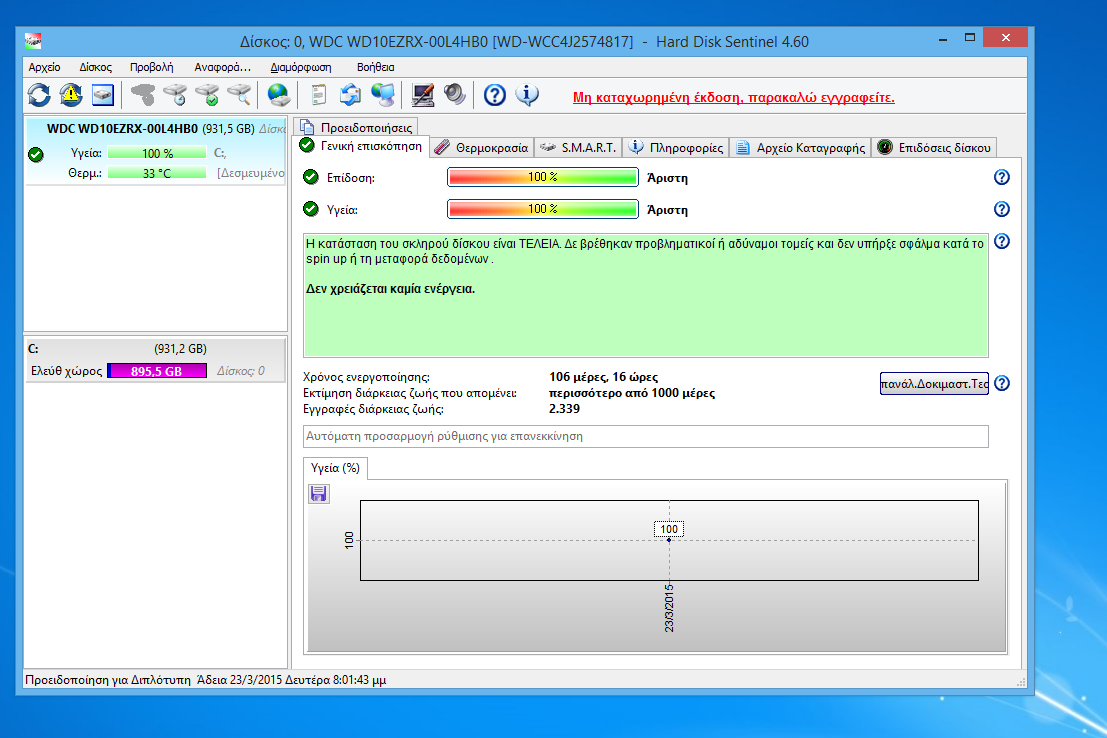Click the "περισσότερο από 1000 μέρες" lifetime value

tap(632, 393)
